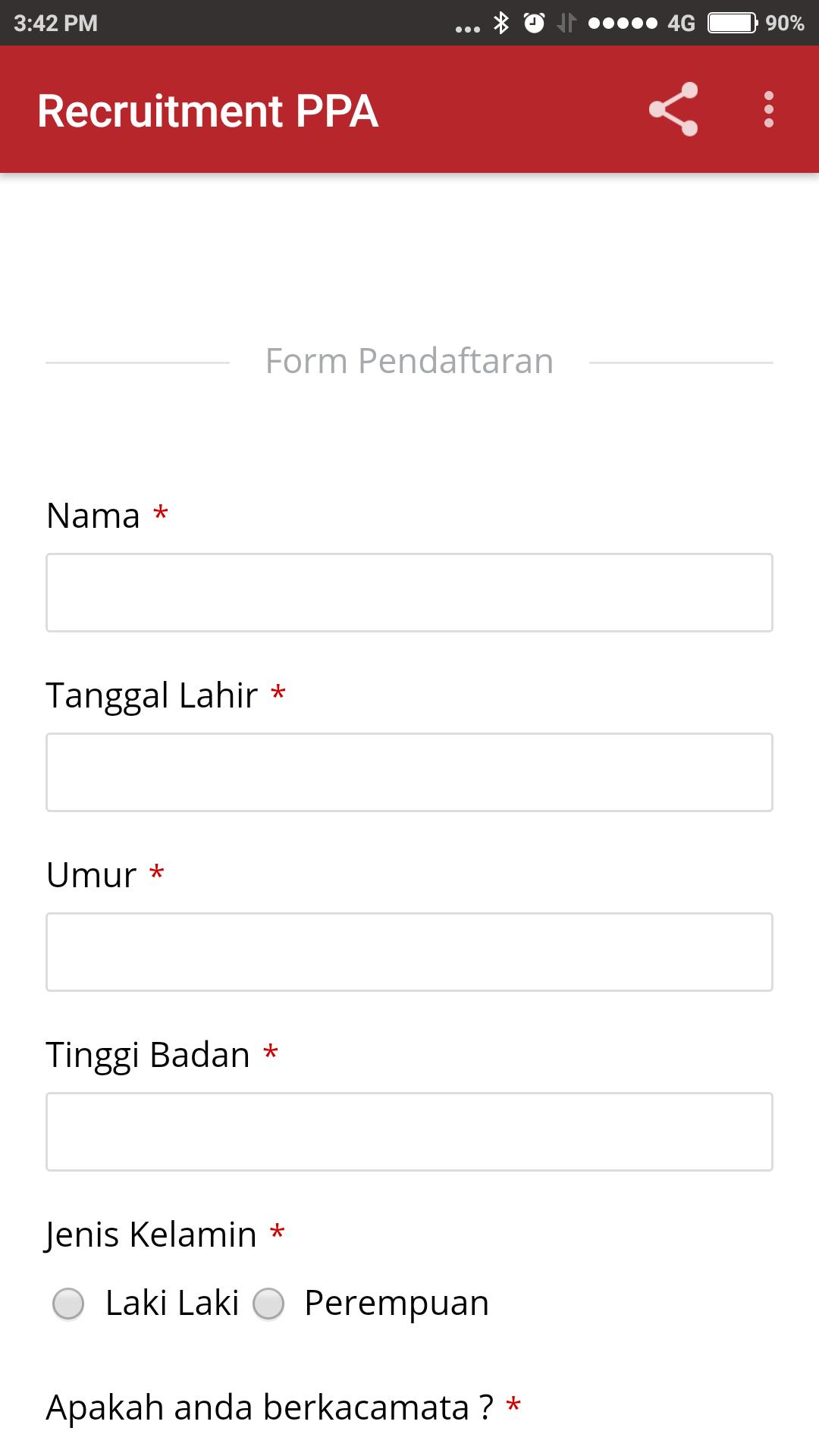
Task: Tap the battery indicator icon
Action: coord(733,23)
